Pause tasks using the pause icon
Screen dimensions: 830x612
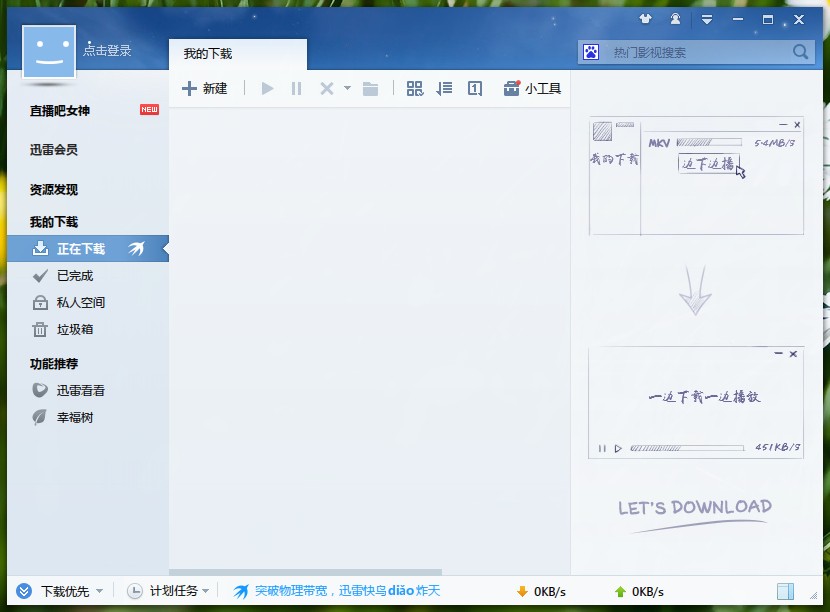coord(296,88)
